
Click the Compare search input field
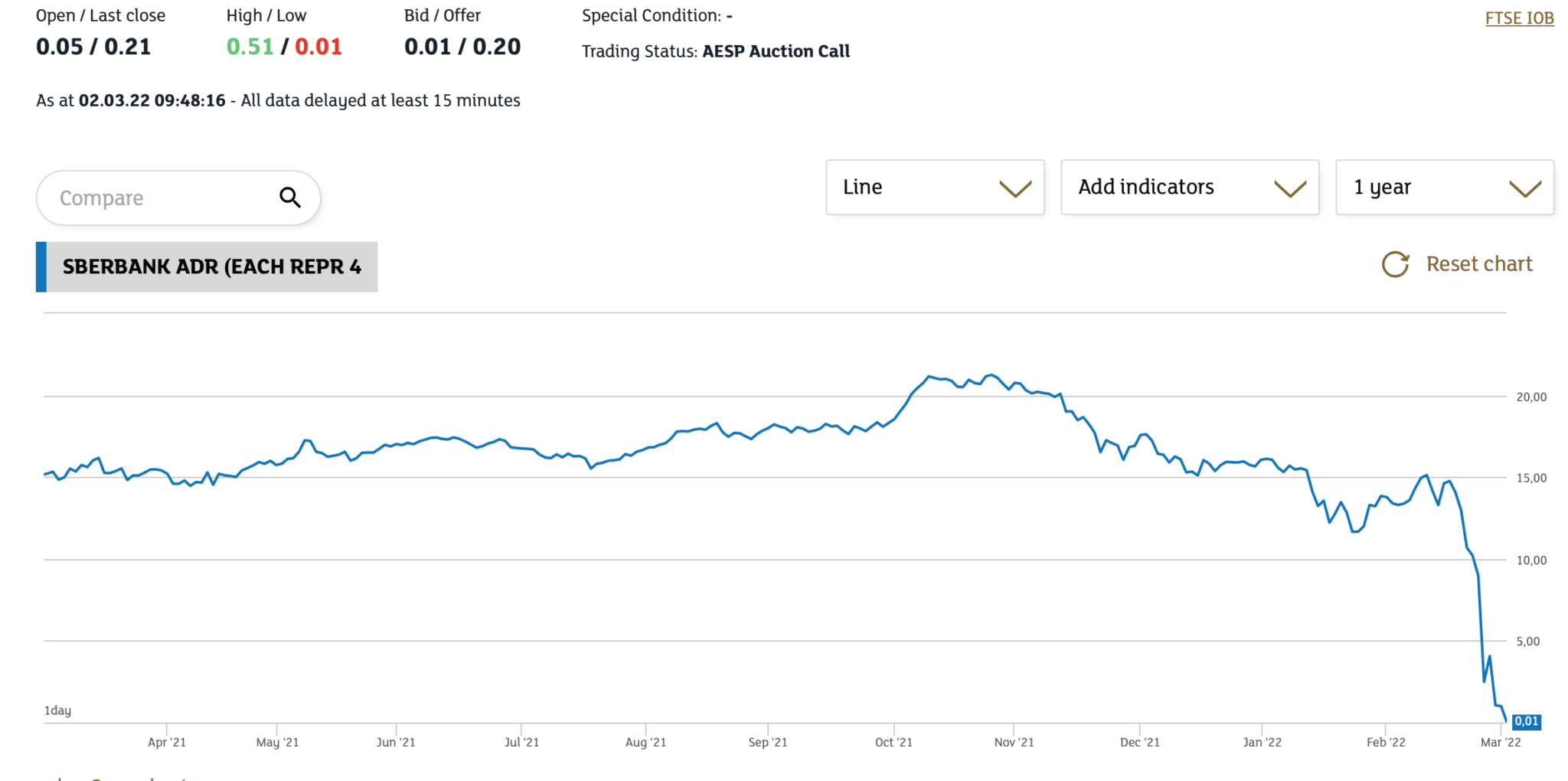click(178, 198)
